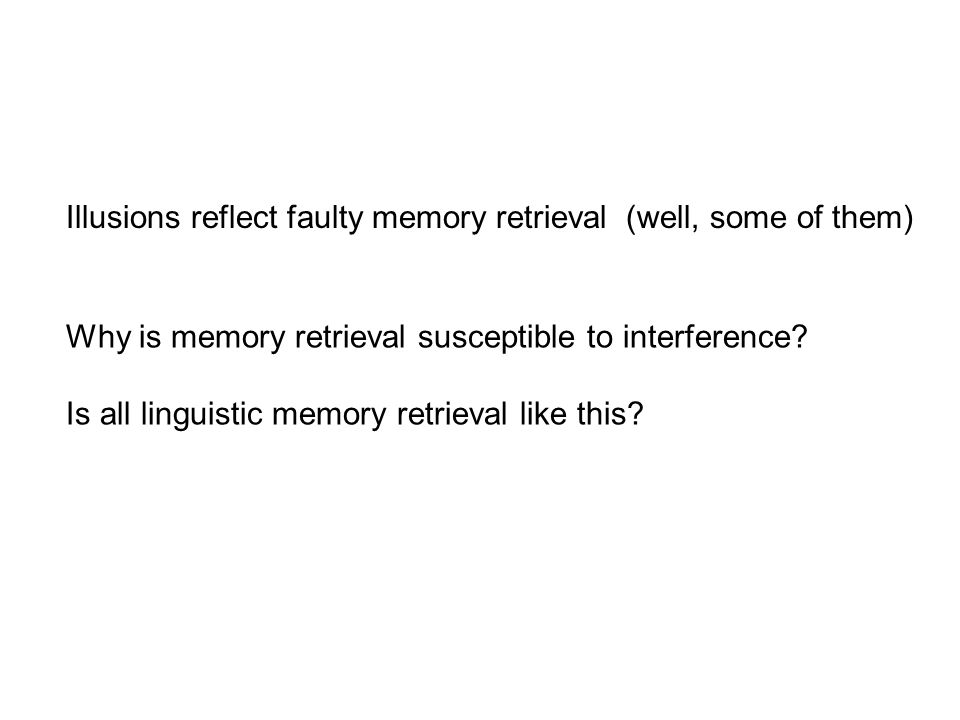
Task: Click the parenthetical "(well, some of them)"
Action: pyautogui.click(x=770, y=219)
